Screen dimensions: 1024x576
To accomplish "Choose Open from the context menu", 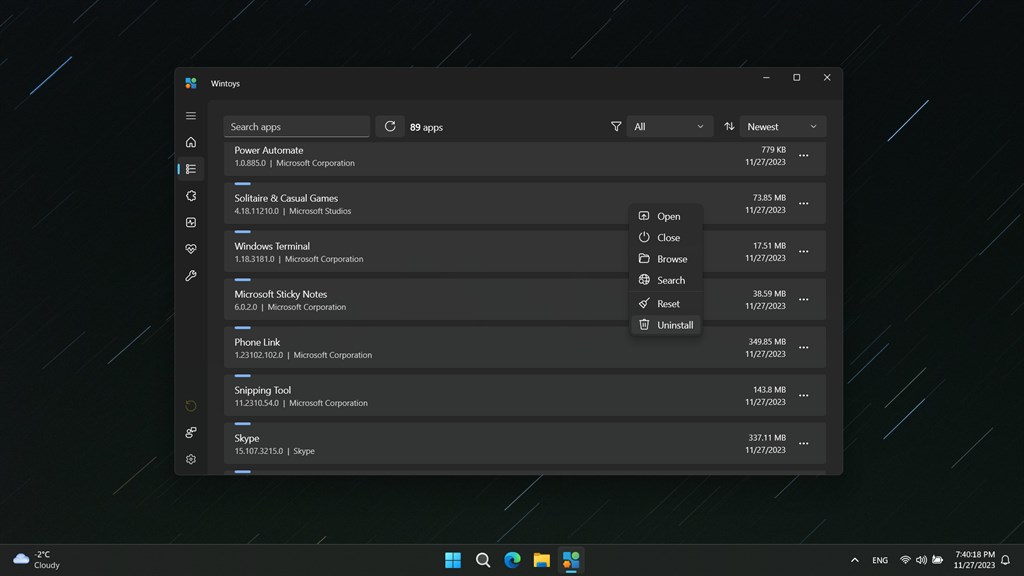I will (x=666, y=216).
